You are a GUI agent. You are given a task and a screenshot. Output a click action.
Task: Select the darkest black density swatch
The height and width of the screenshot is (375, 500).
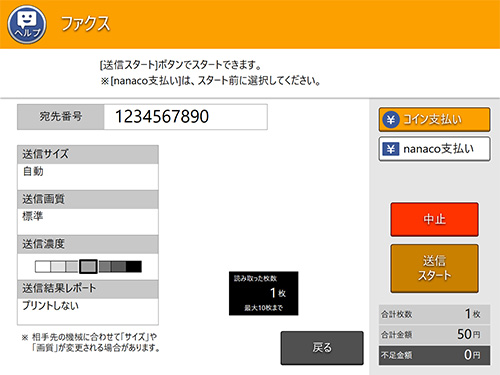point(134,267)
